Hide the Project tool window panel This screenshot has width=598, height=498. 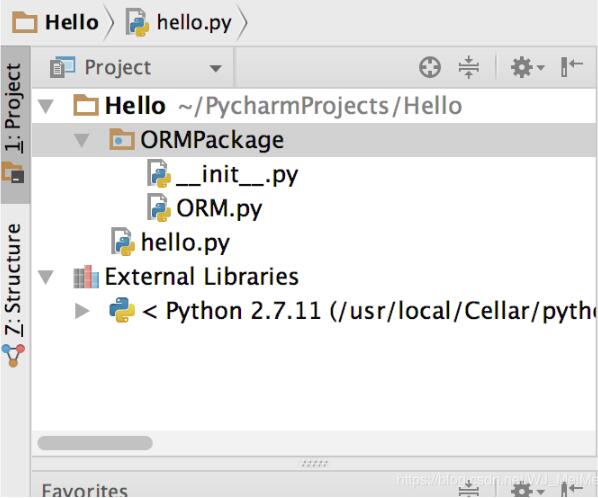pos(571,67)
